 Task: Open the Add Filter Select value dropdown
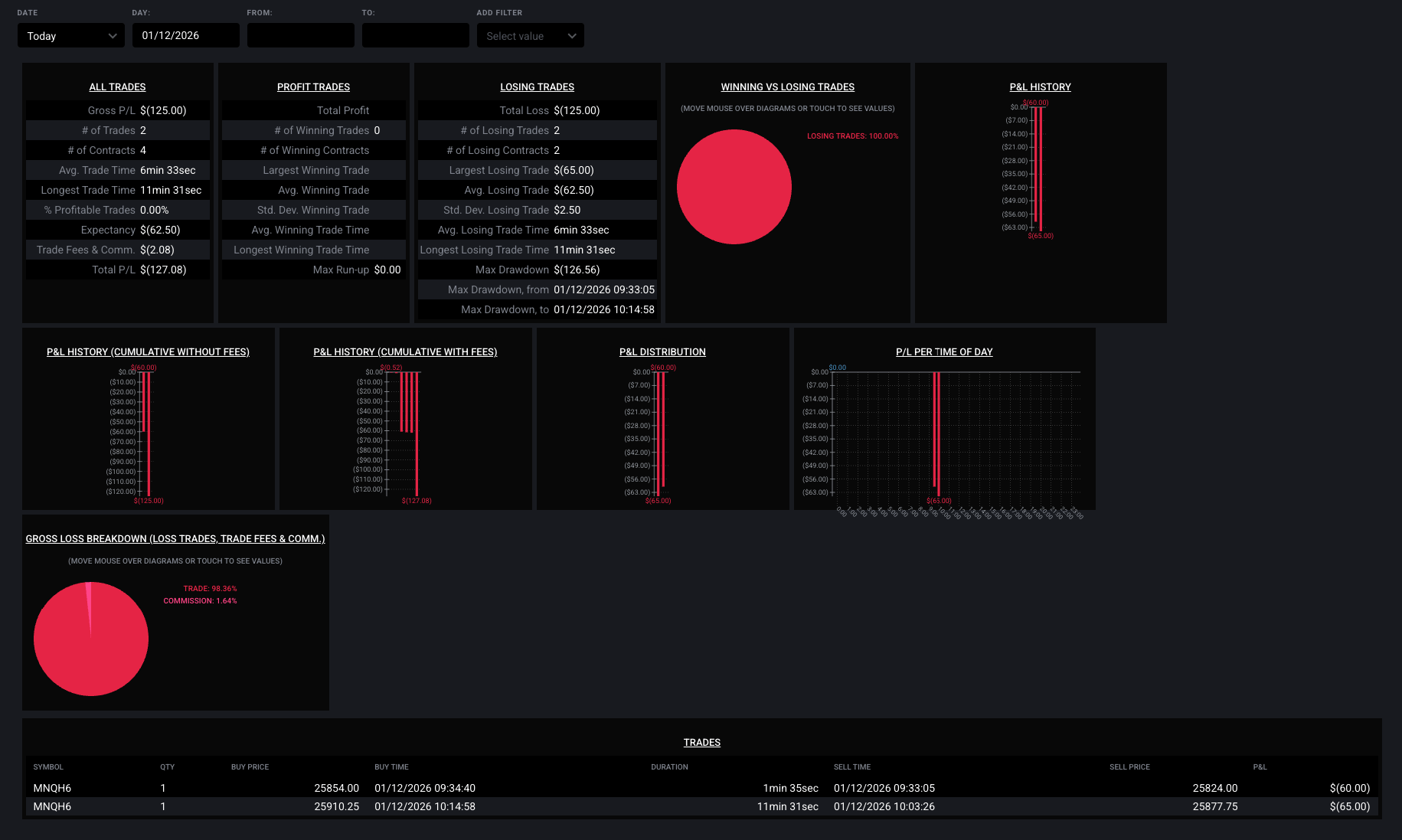(530, 35)
